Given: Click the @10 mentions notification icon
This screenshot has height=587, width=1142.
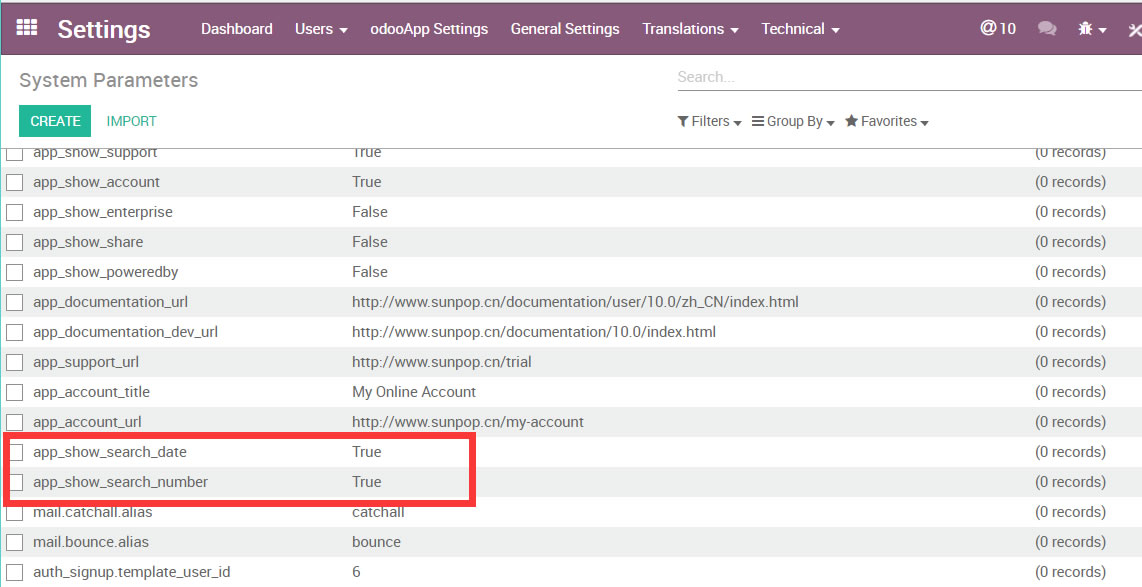Looking at the screenshot, I should pos(997,29).
